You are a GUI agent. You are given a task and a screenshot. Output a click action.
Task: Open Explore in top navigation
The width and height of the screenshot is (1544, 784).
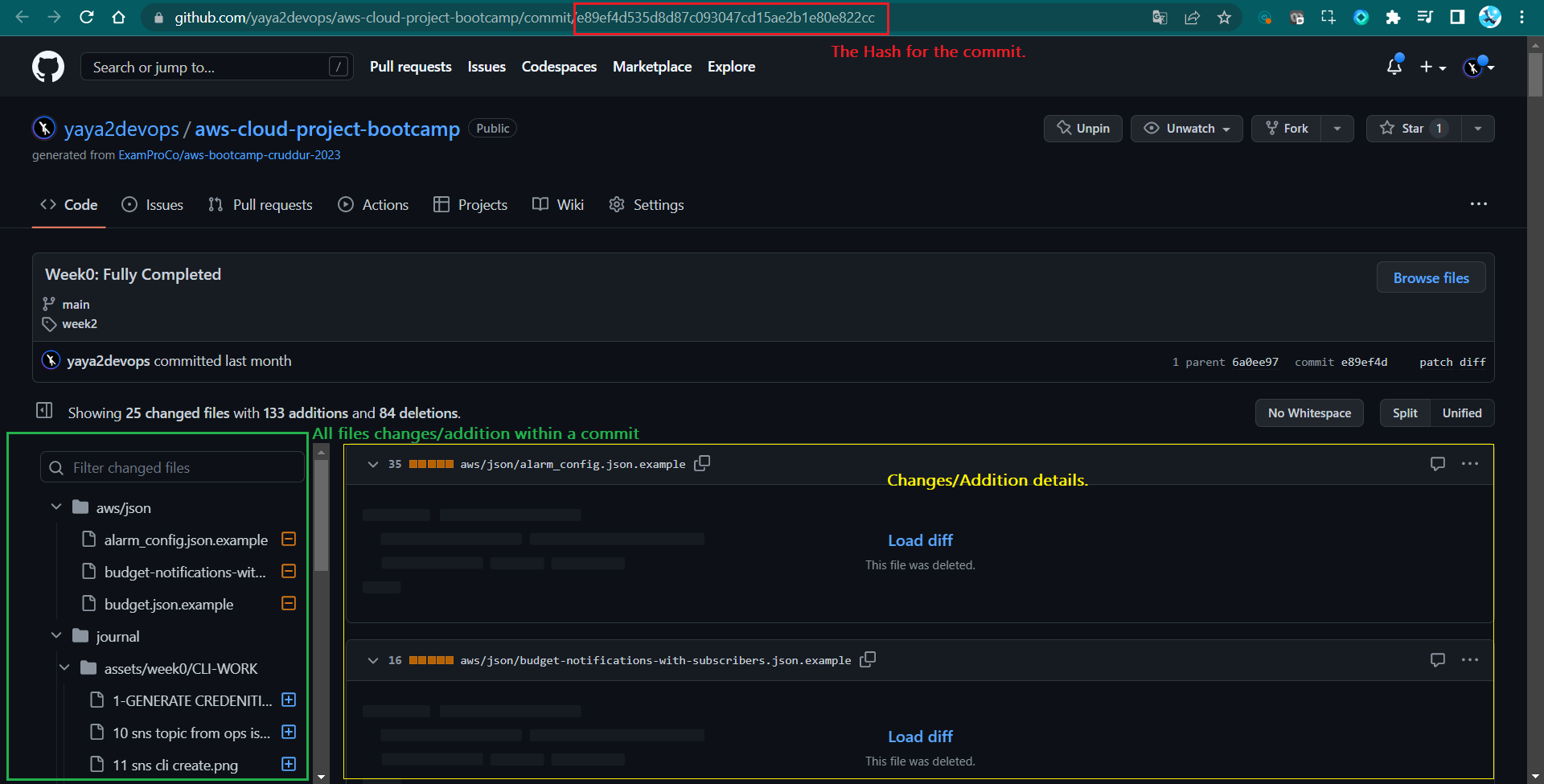click(731, 67)
